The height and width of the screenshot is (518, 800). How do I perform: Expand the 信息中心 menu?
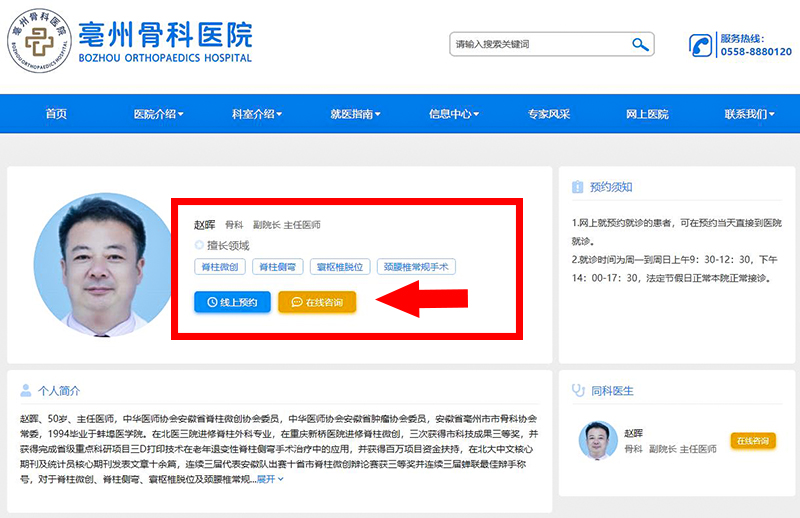453,114
